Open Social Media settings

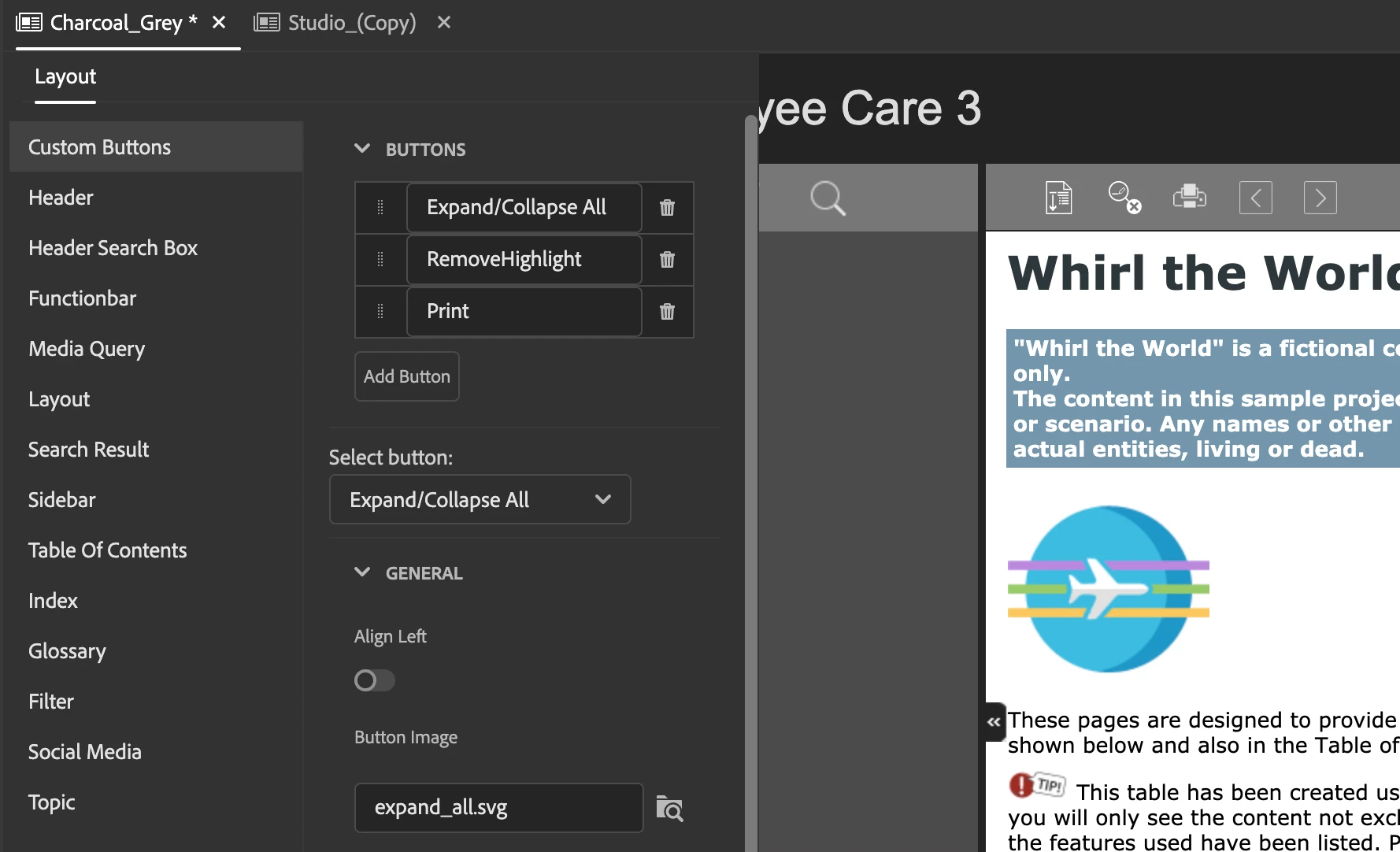[156, 752]
